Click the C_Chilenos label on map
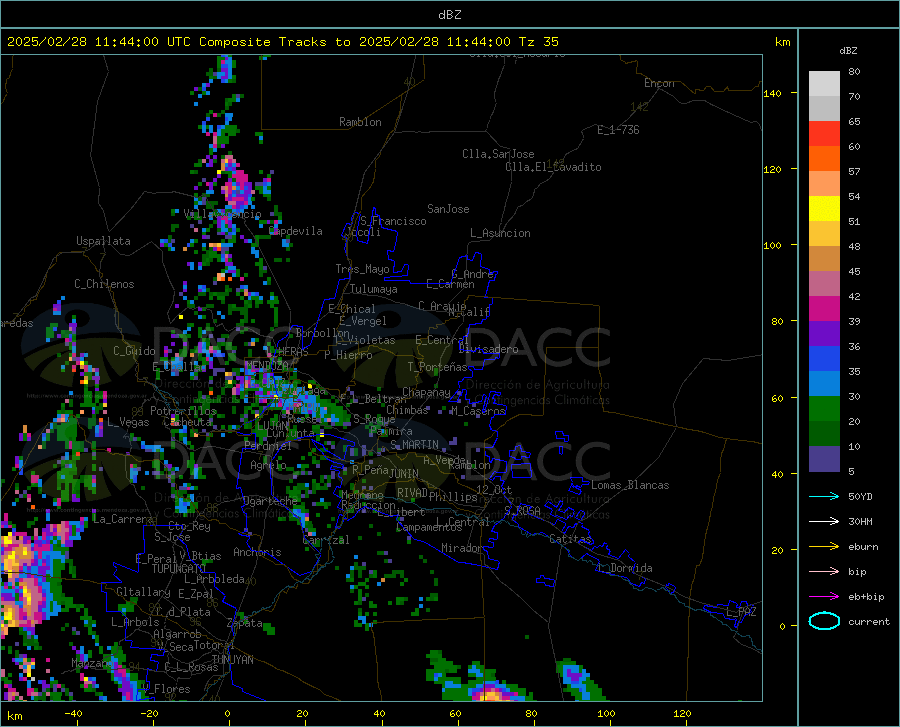The image size is (900, 727). [x=104, y=284]
